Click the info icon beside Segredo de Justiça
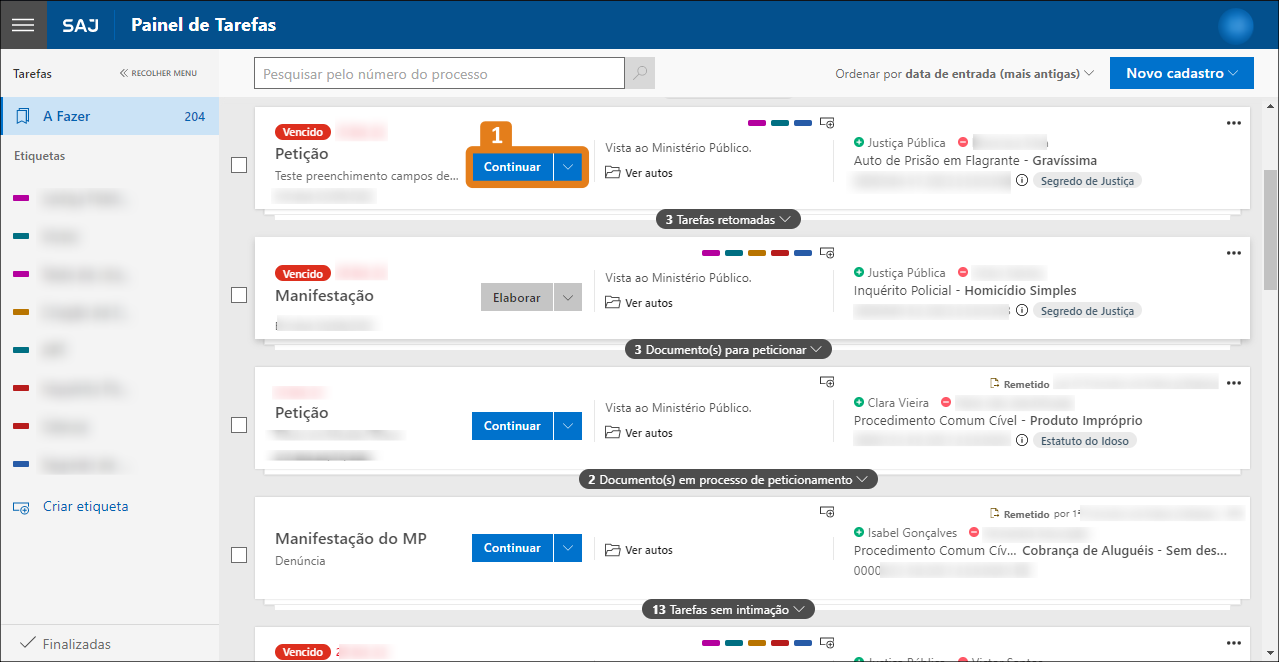Image resolution: width=1279 pixels, height=662 pixels. 1021,181
